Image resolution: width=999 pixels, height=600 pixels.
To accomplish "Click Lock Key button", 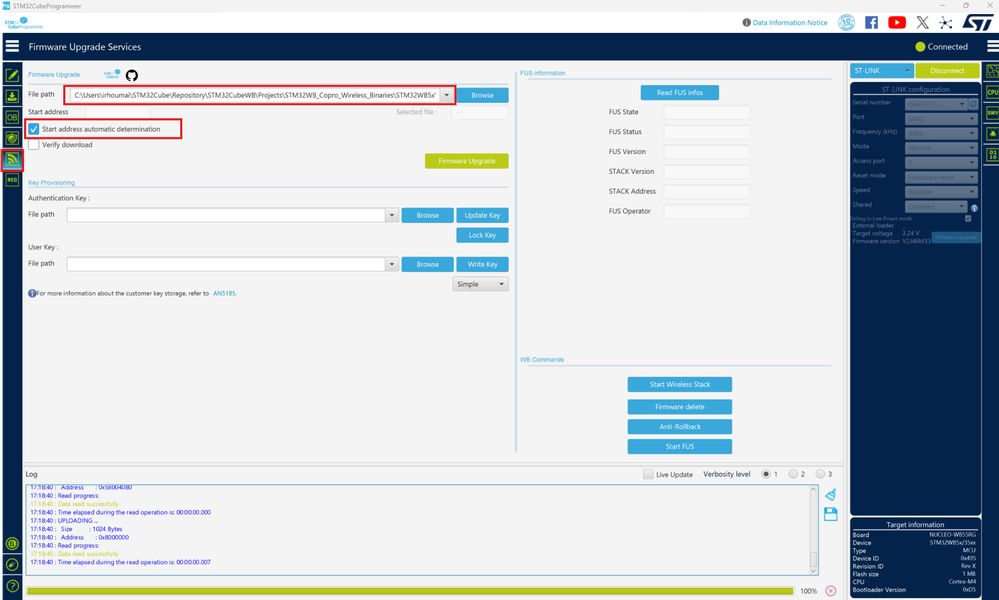I will point(482,235).
